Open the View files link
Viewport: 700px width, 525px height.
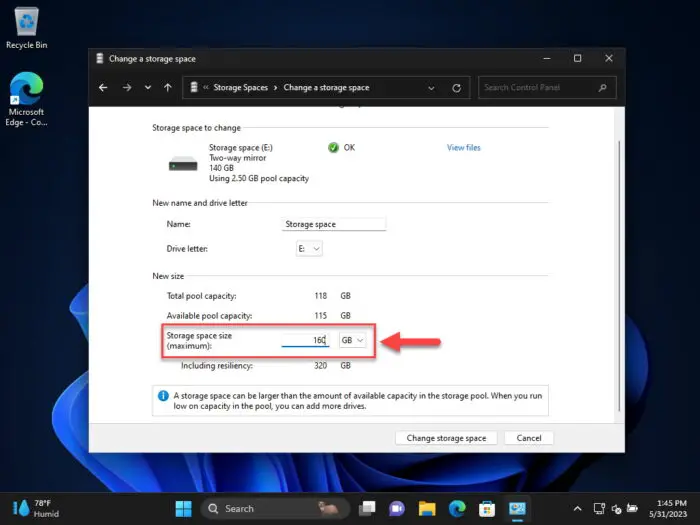coord(463,147)
